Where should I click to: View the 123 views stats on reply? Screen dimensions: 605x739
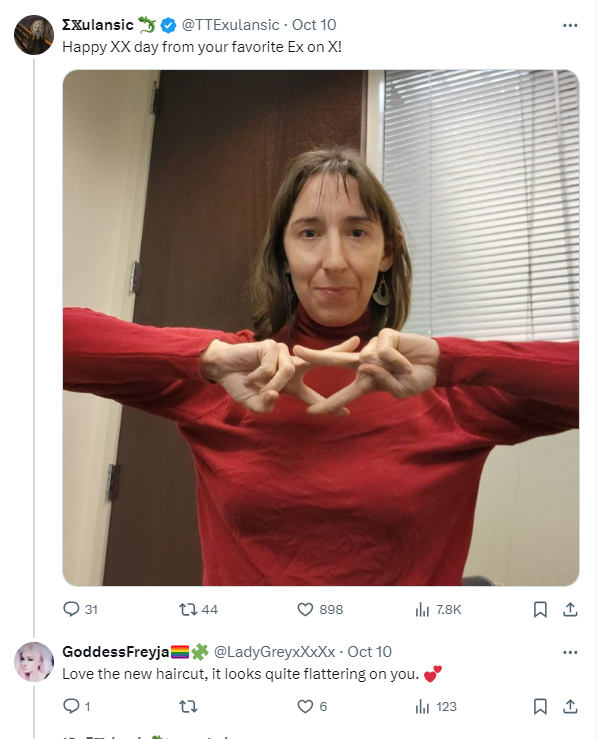click(436, 706)
